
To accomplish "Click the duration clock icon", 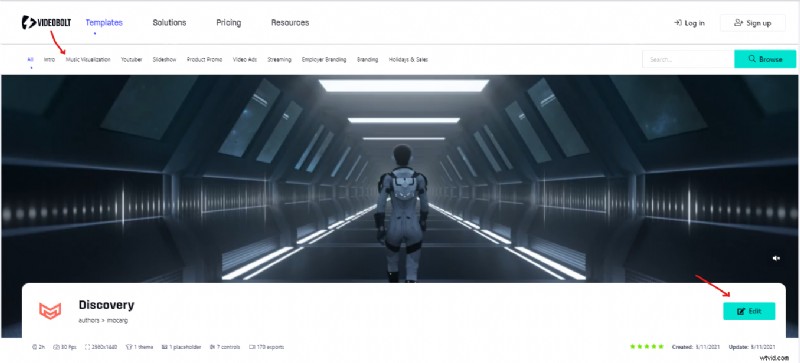I will 35,347.
